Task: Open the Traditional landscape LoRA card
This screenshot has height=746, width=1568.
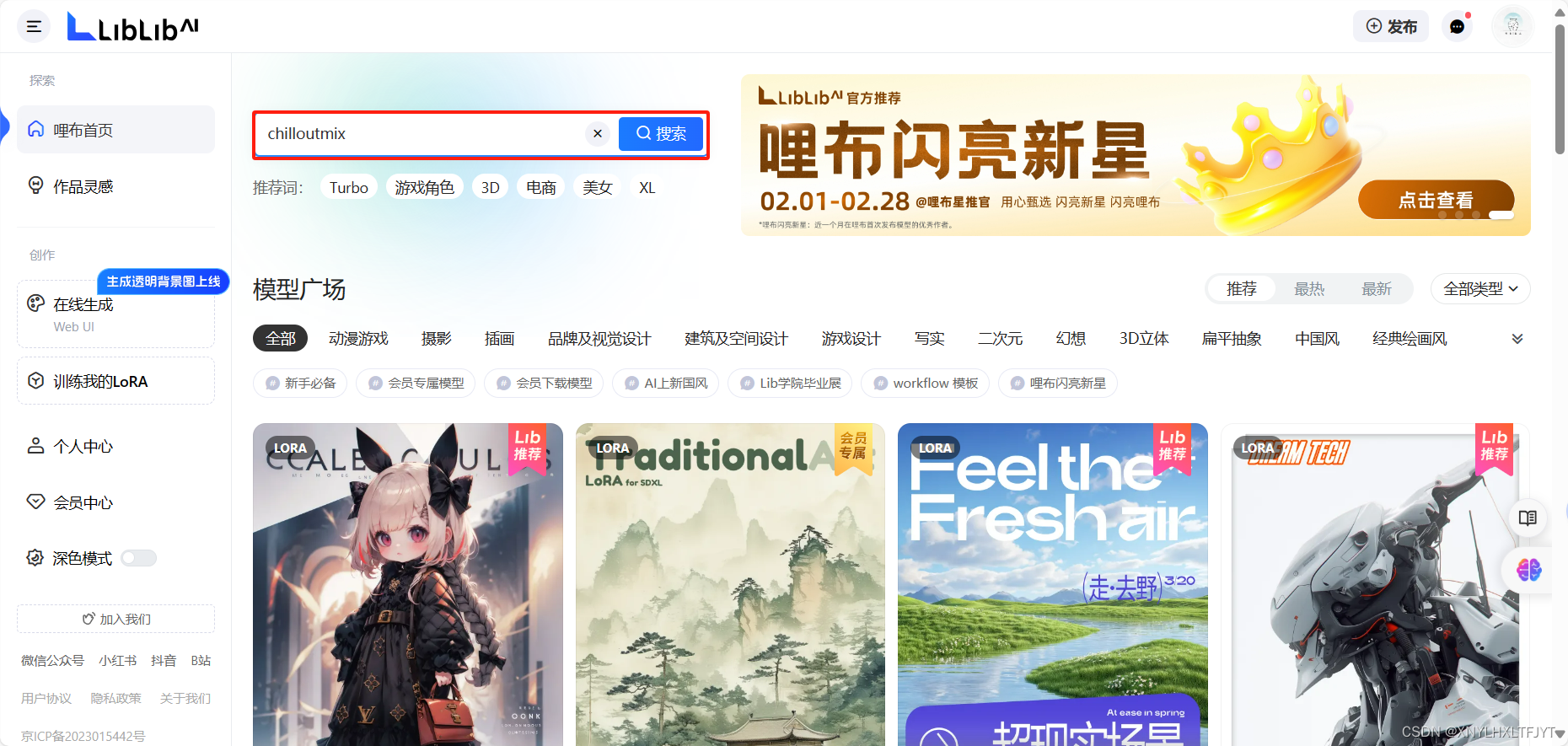Action: coord(730,584)
